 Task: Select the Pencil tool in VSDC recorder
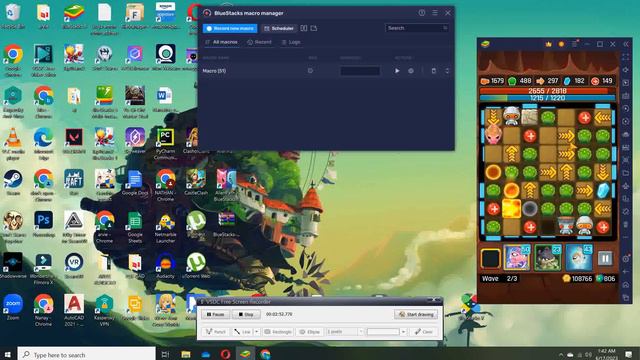pos(216,332)
